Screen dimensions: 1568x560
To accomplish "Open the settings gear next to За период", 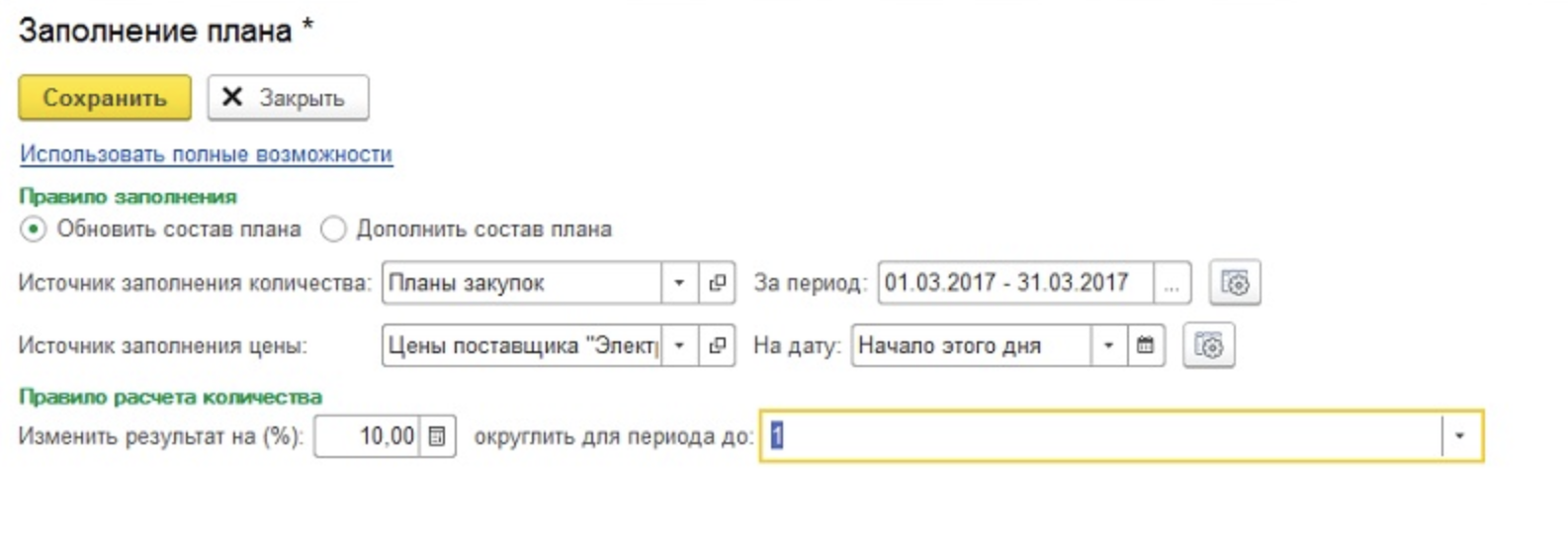I will 1235,283.
